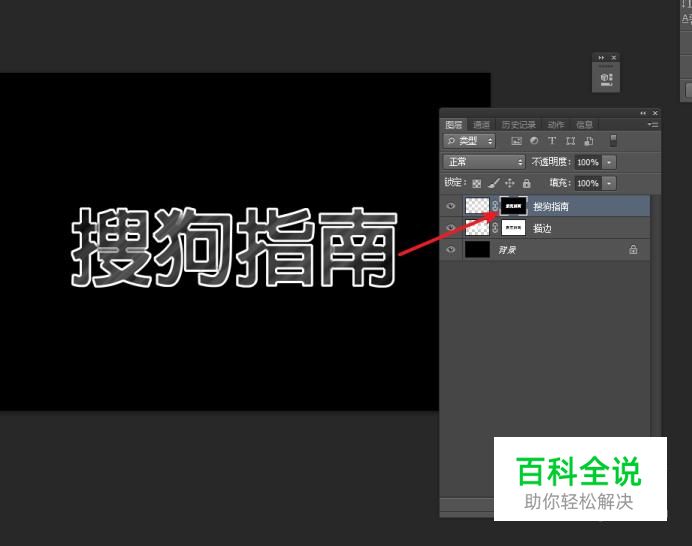Viewport: 692px width, 546px height.
Task: Close the small collapsed panel dock
Action: [613, 57]
